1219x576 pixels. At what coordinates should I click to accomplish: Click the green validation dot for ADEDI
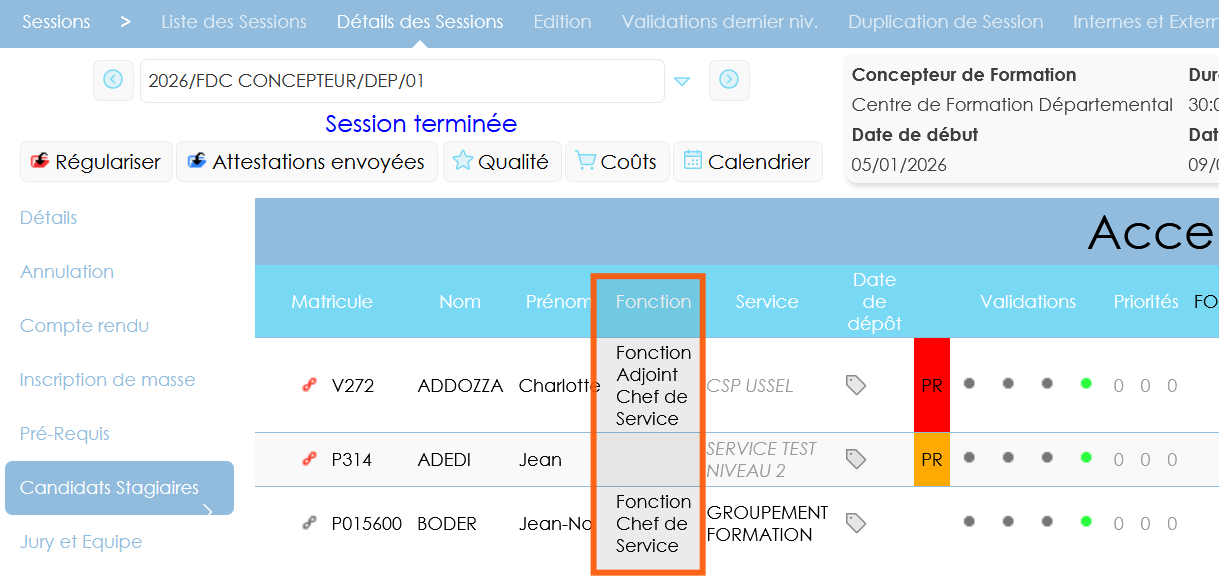click(x=1086, y=457)
